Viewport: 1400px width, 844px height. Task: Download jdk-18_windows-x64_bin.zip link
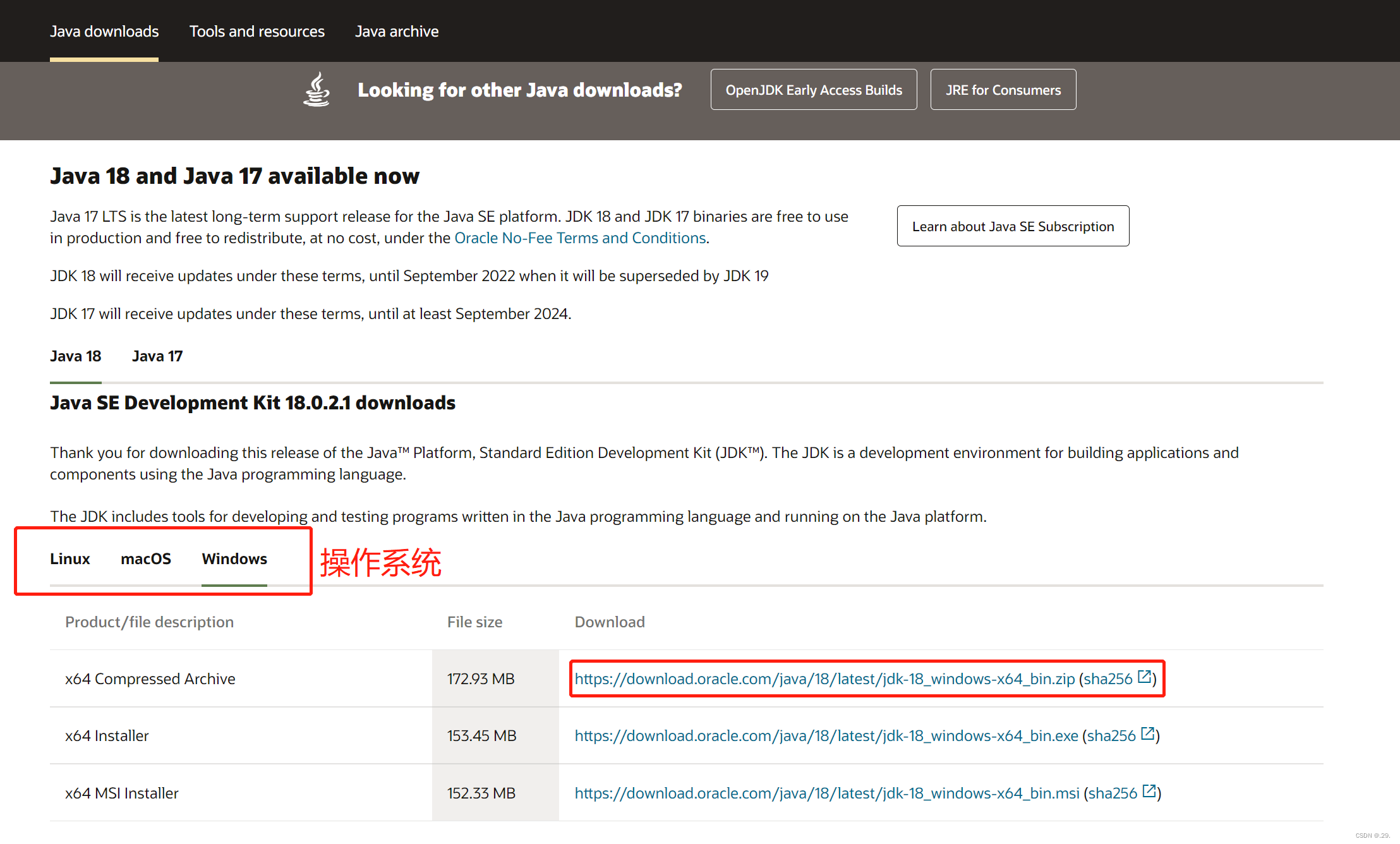[x=824, y=679]
